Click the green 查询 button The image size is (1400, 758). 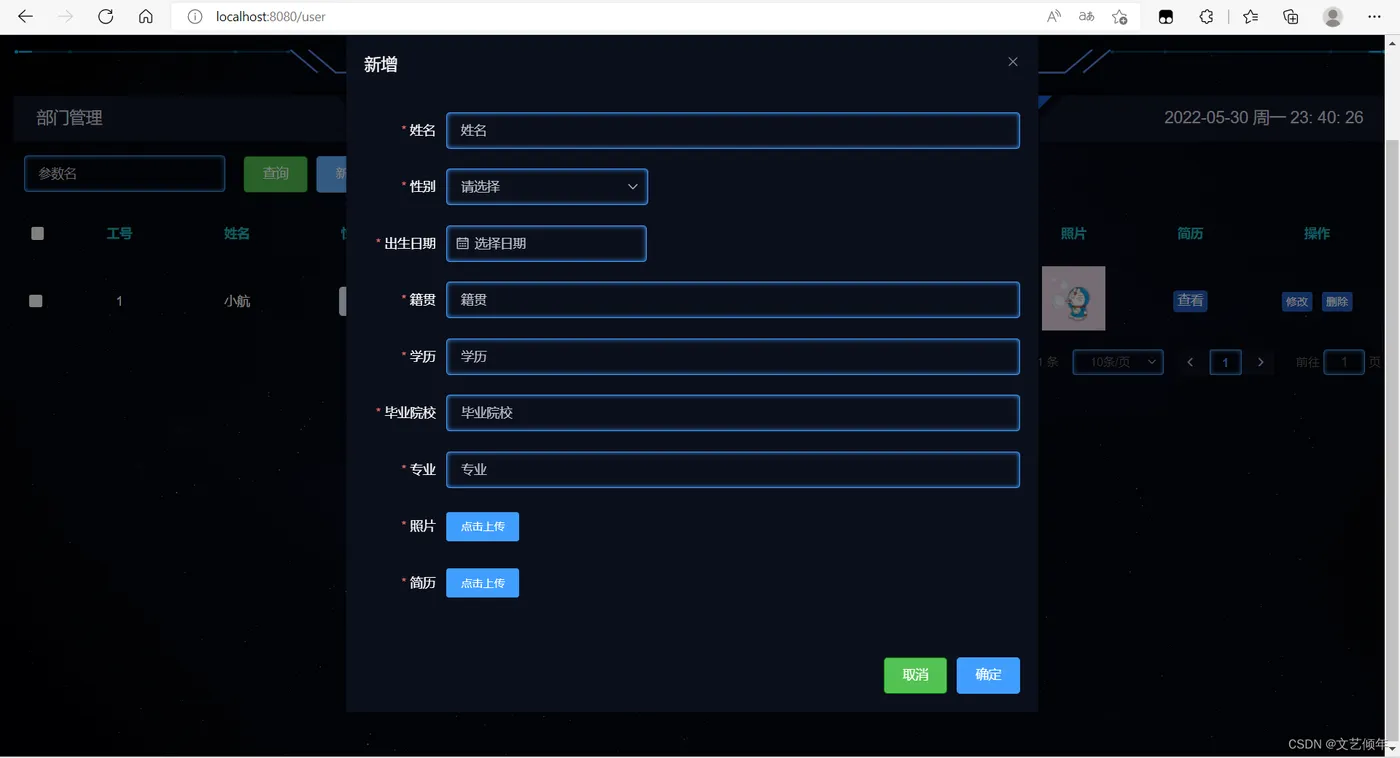(275, 174)
